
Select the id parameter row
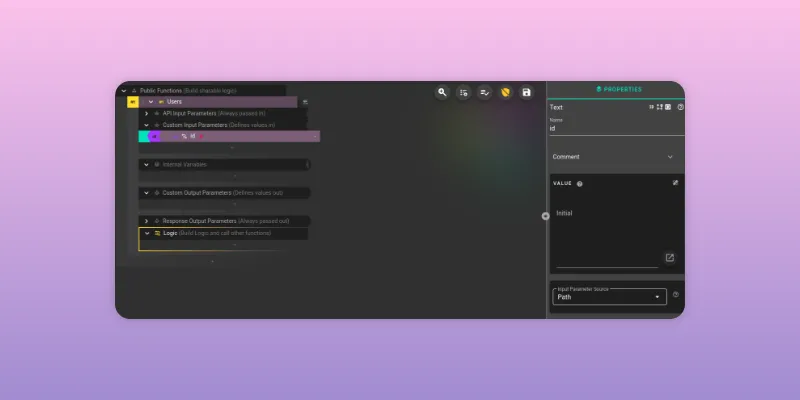[x=240, y=136]
